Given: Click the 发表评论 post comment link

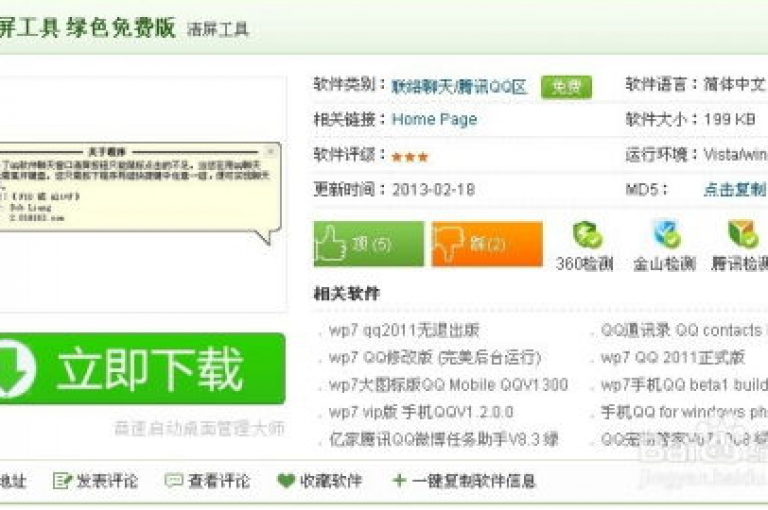Looking at the screenshot, I should click(107, 481).
